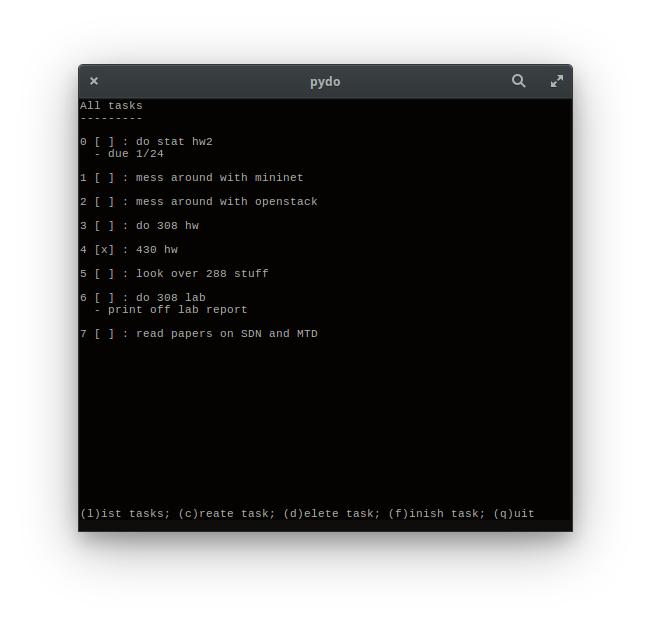Click 'look over 288 stuff' text
Viewport: 651px width, 624px height.
click(x=202, y=274)
